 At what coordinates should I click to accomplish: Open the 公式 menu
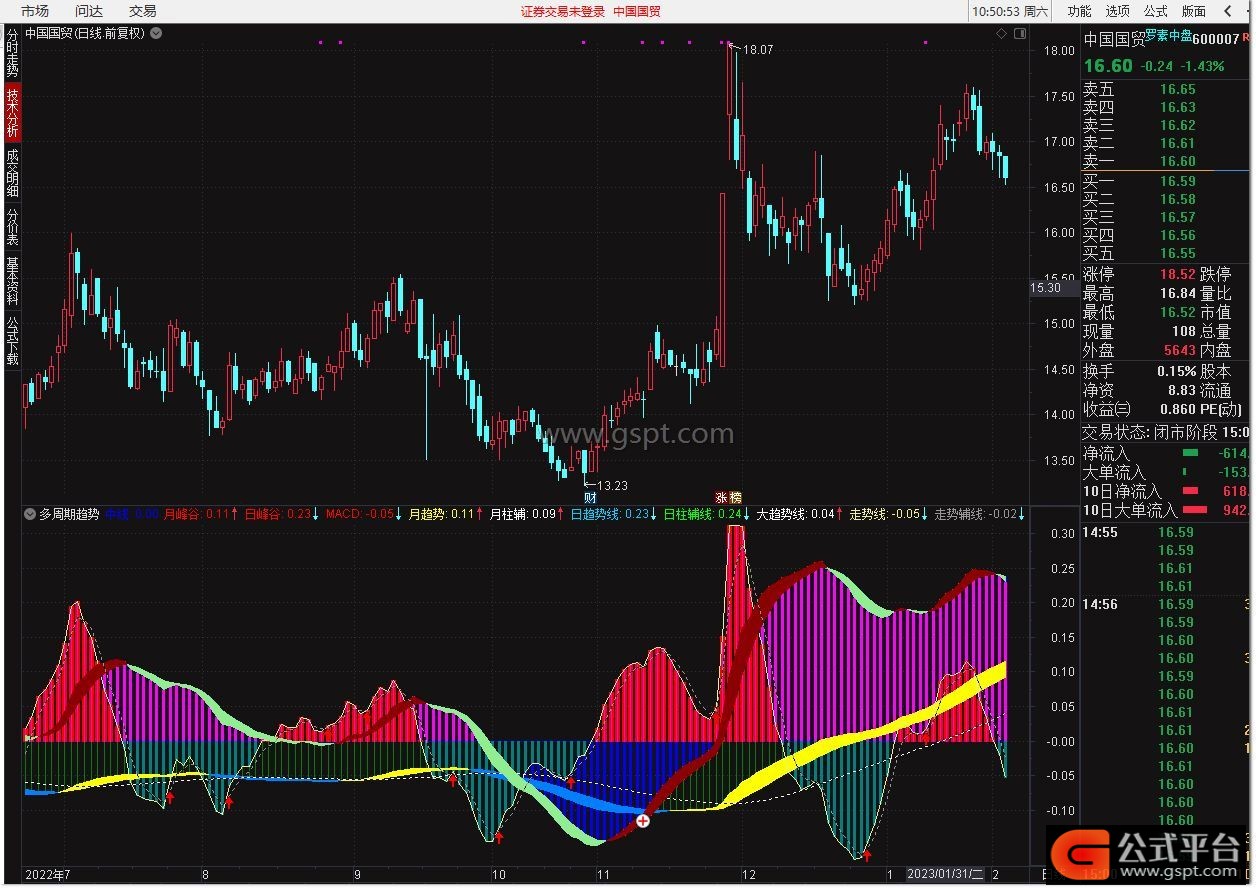pos(1155,11)
